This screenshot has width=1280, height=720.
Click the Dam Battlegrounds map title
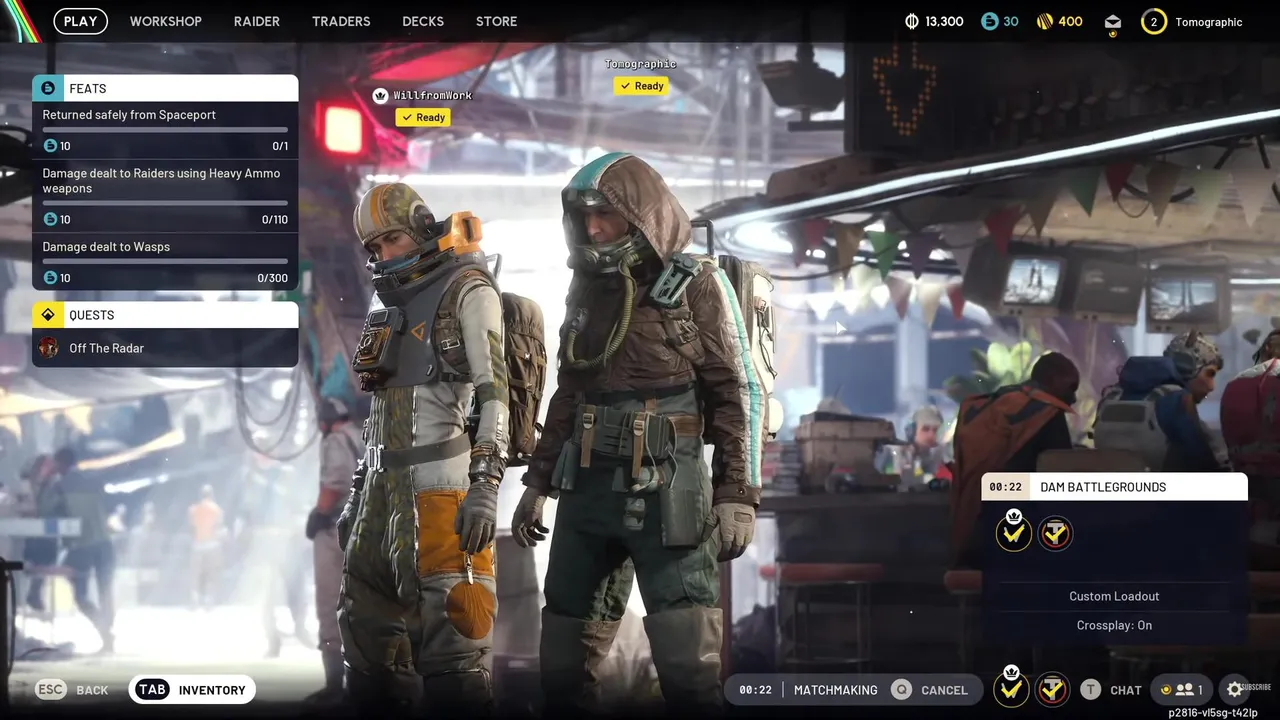[x=1103, y=487]
